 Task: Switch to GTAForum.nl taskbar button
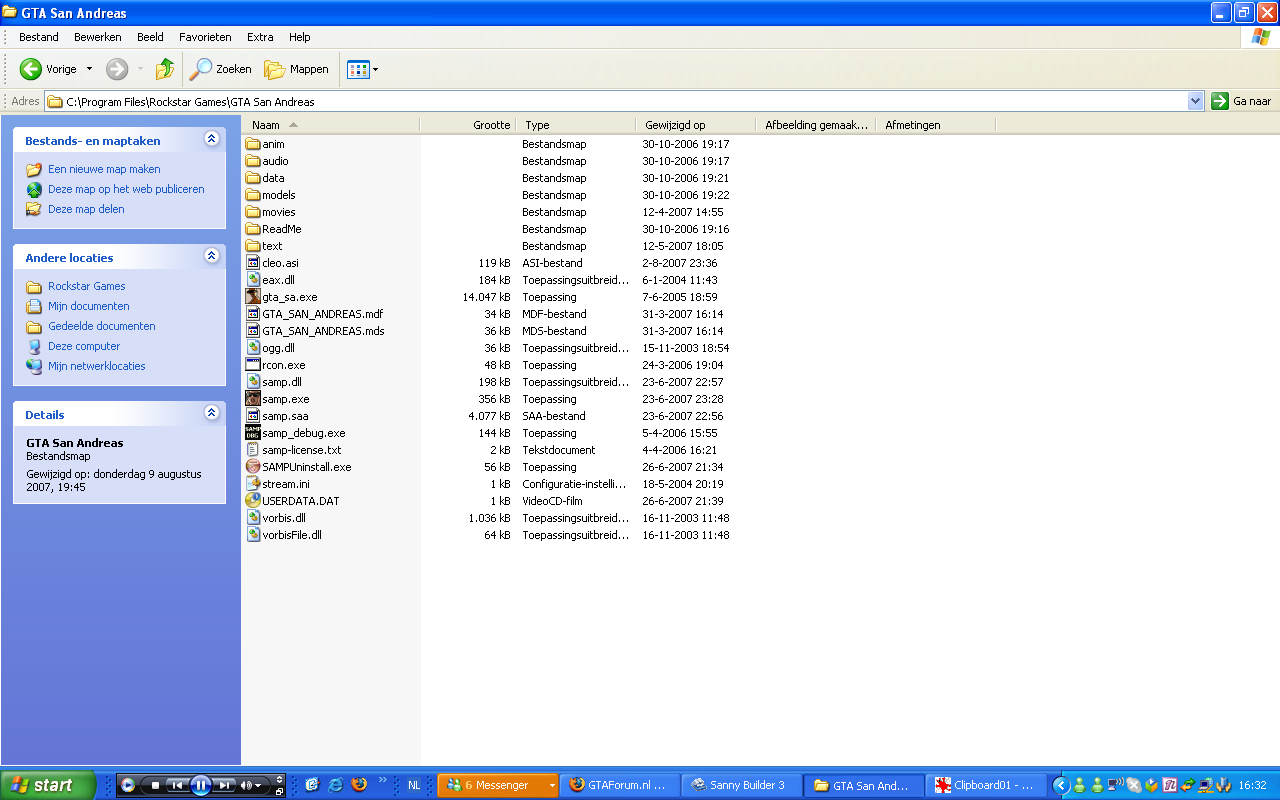(x=620, y=785)
